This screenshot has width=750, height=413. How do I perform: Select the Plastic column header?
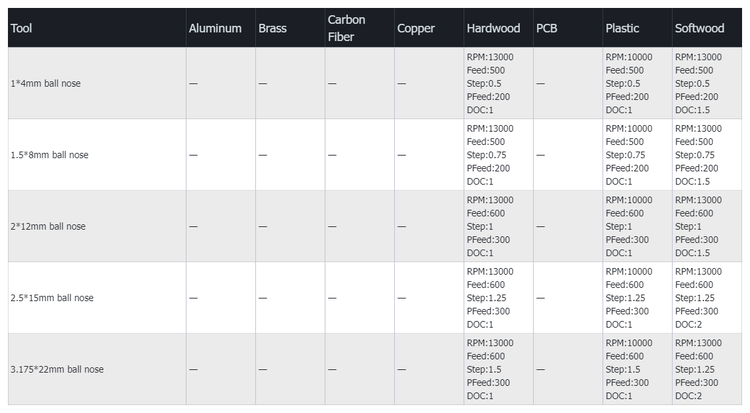pos(622,28)
